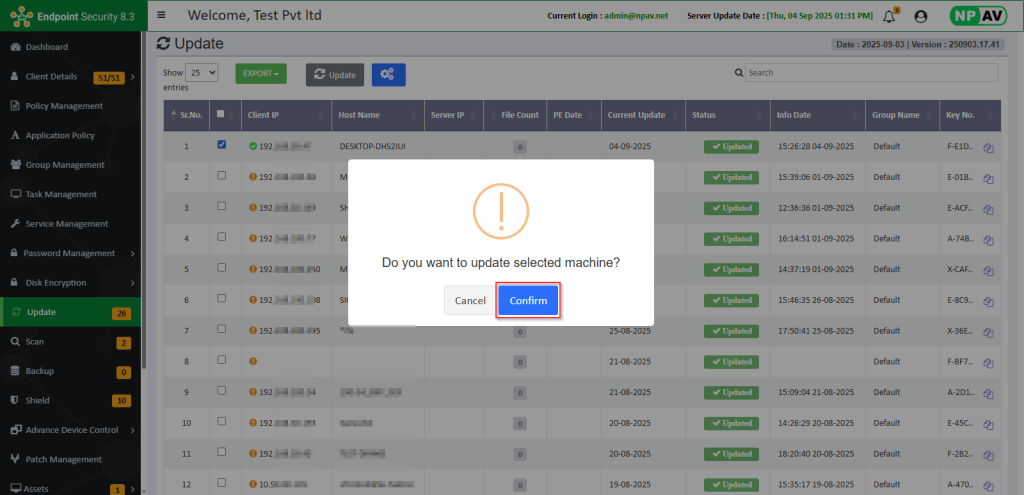Open Policy Management in sidebar
Screen dimensions: 1024x495
click(64, 106)
